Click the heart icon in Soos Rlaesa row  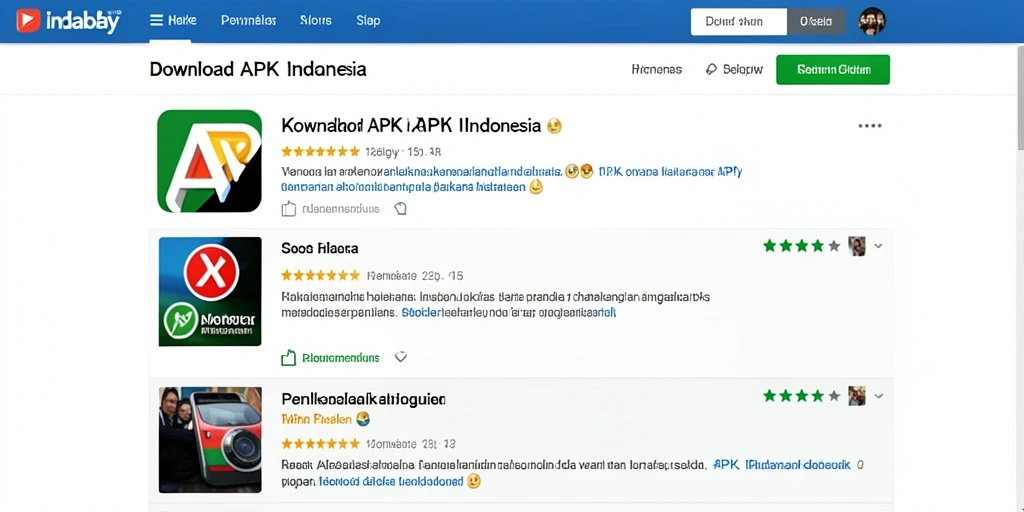[402, 357]
